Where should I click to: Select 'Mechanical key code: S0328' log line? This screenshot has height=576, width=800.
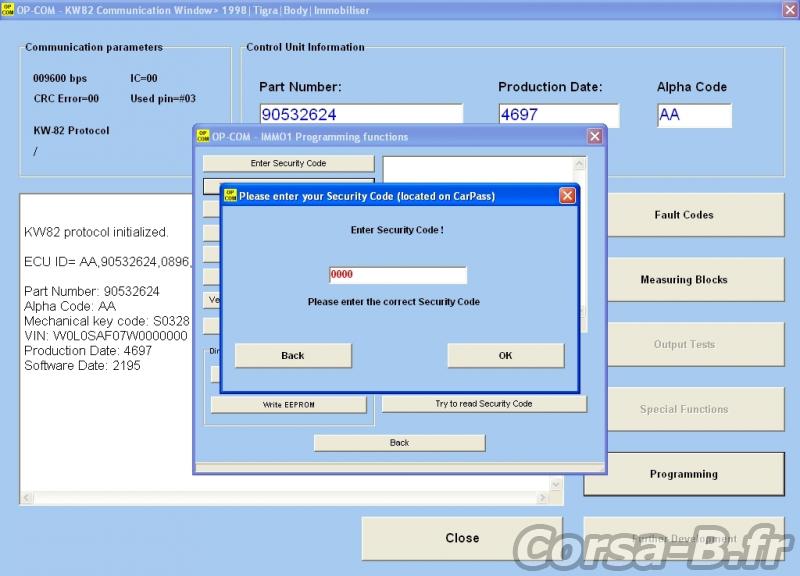coord(107,321)
